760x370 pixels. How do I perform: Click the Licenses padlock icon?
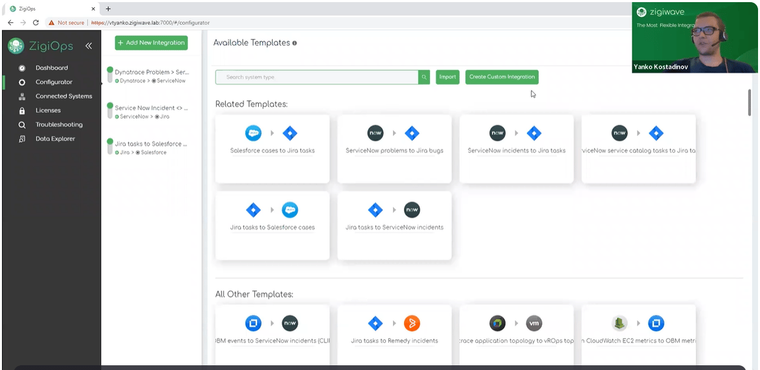point(22,111)
